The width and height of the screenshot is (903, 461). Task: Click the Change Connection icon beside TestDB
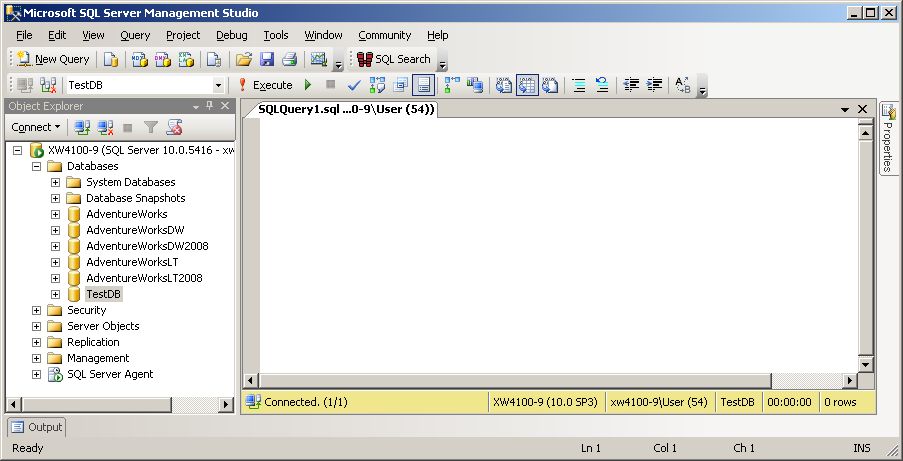48,85
